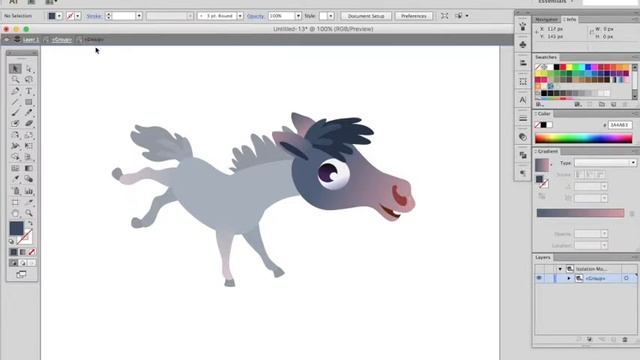Set paint mode to solid Color

point(13,252)
